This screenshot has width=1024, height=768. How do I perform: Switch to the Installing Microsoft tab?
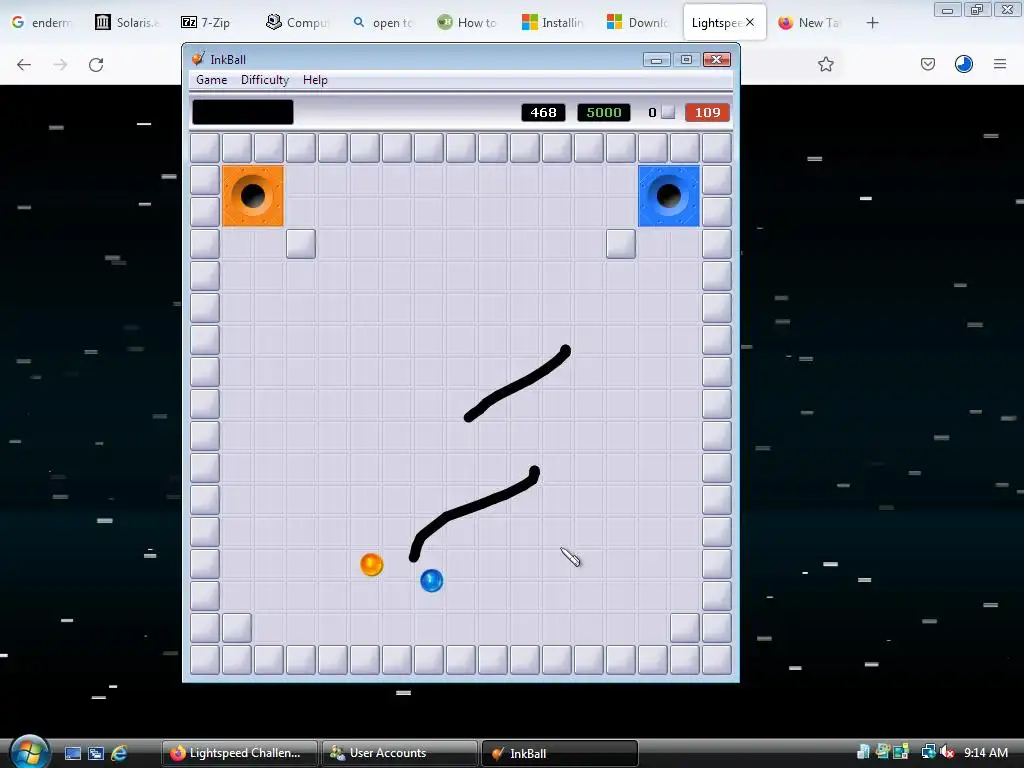point(552,23)
